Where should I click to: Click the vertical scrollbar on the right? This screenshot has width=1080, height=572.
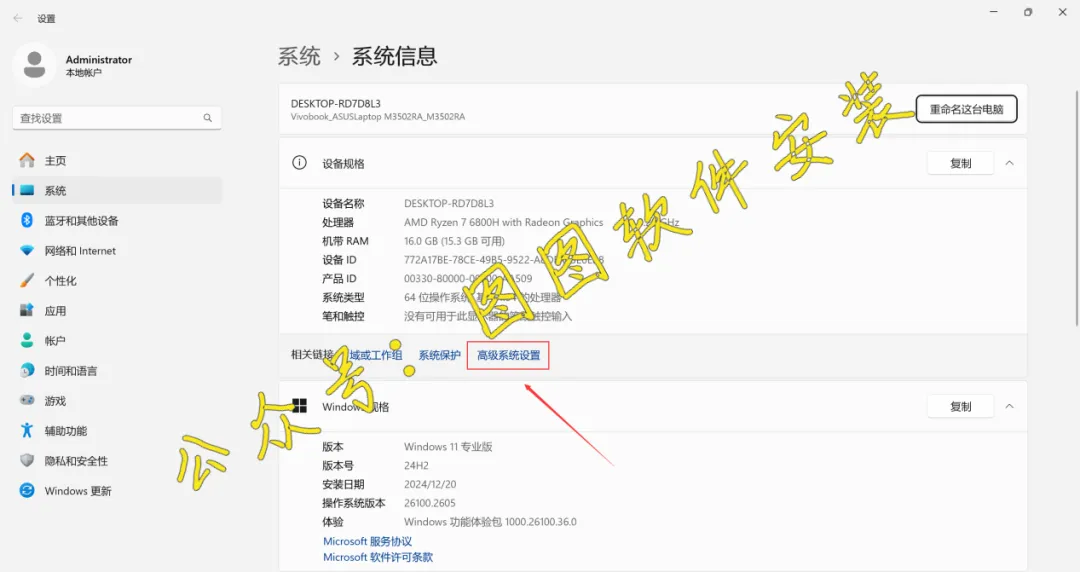(1077, 207)
